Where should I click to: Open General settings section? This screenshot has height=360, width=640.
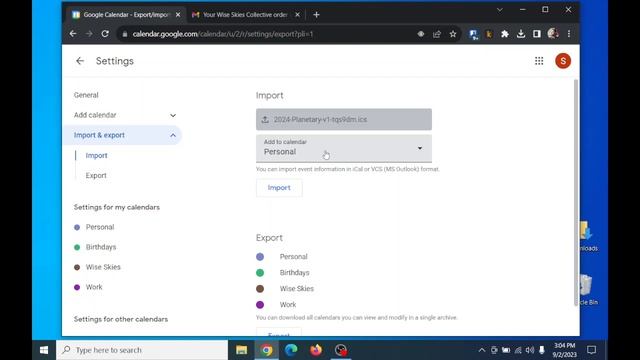point(86,95)
